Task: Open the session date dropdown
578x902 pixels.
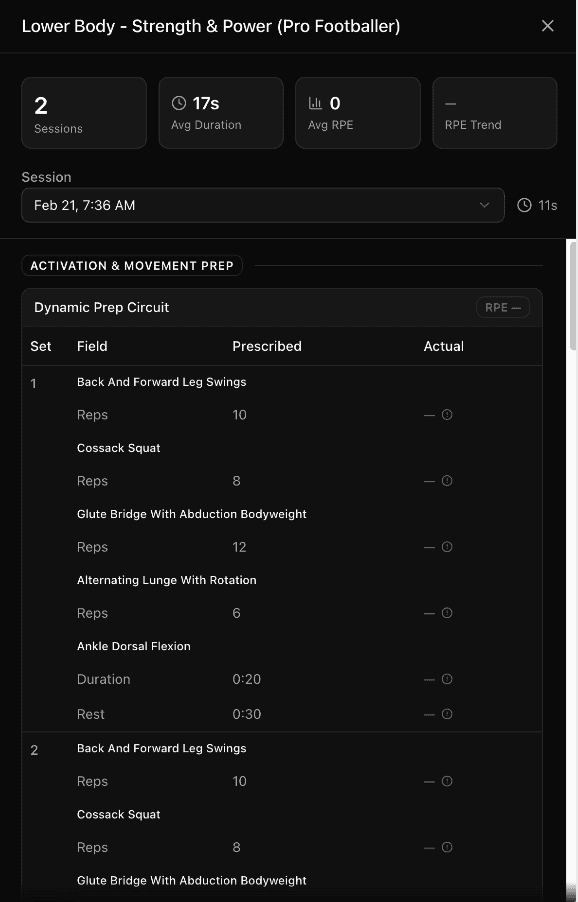Action: point(262,205)
